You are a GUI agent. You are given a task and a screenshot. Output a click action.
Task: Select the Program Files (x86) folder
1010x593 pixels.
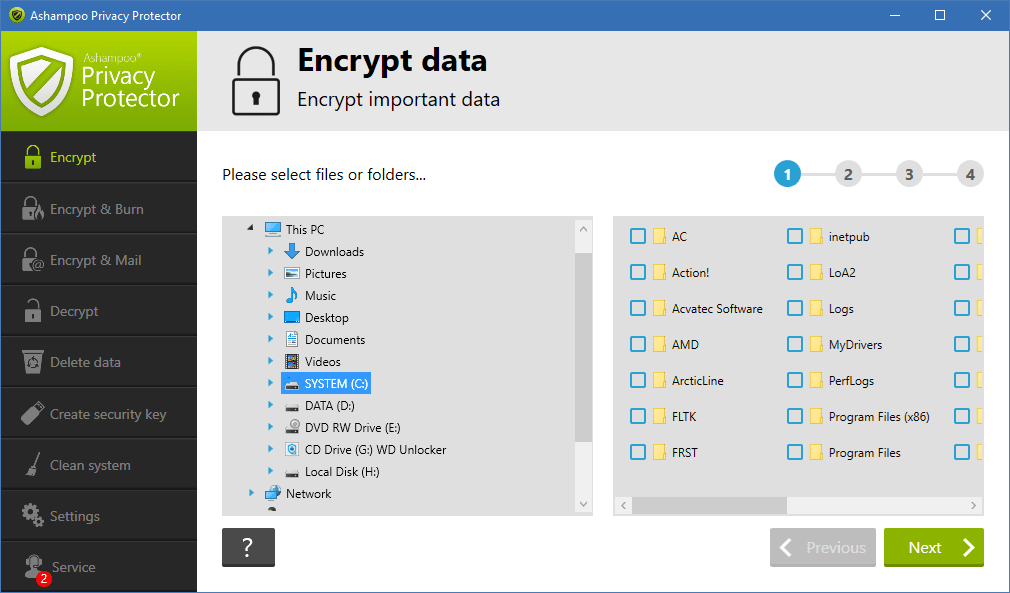(x=794, y=416)
